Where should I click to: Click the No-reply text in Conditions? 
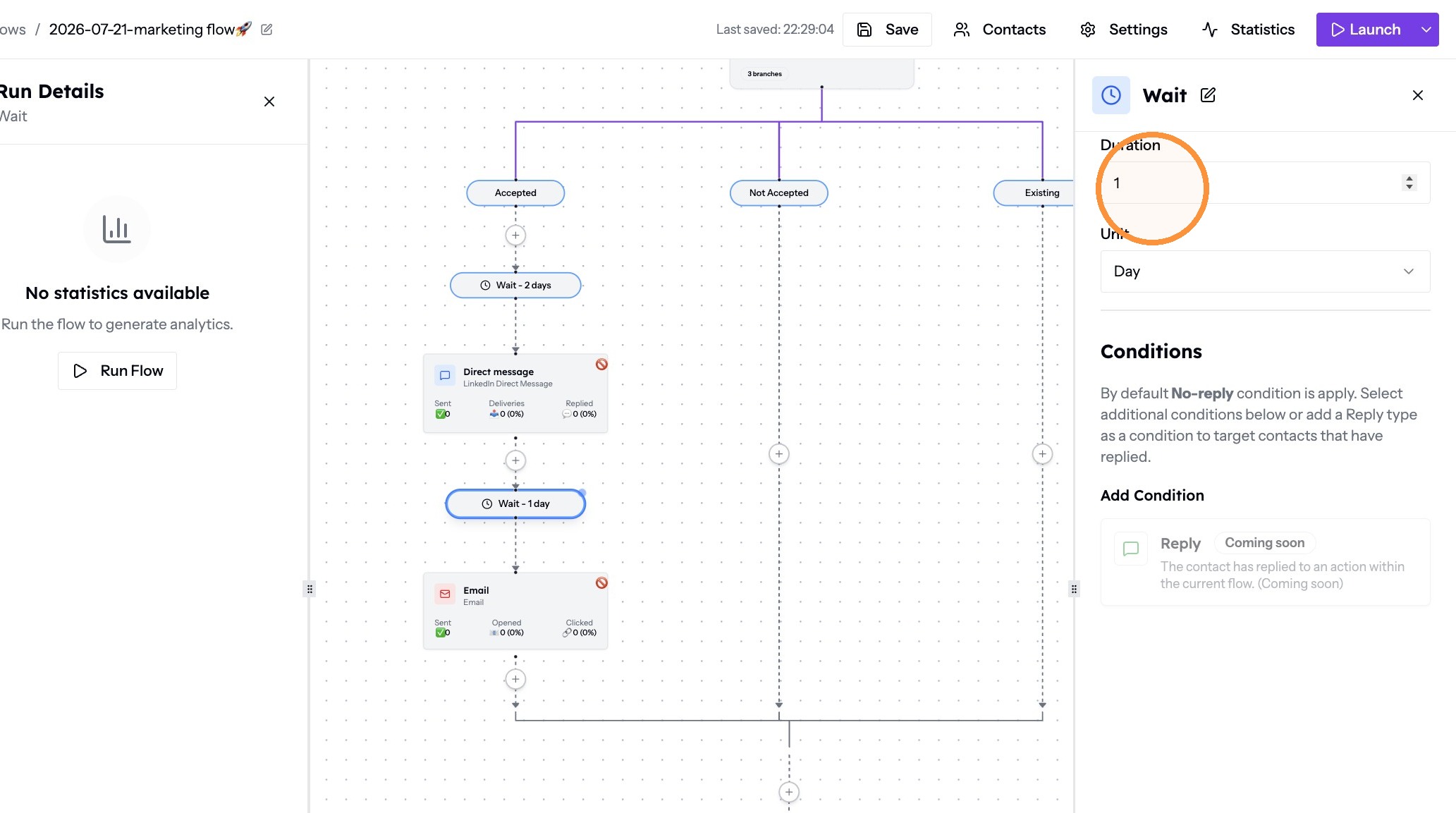[1201, 393]
